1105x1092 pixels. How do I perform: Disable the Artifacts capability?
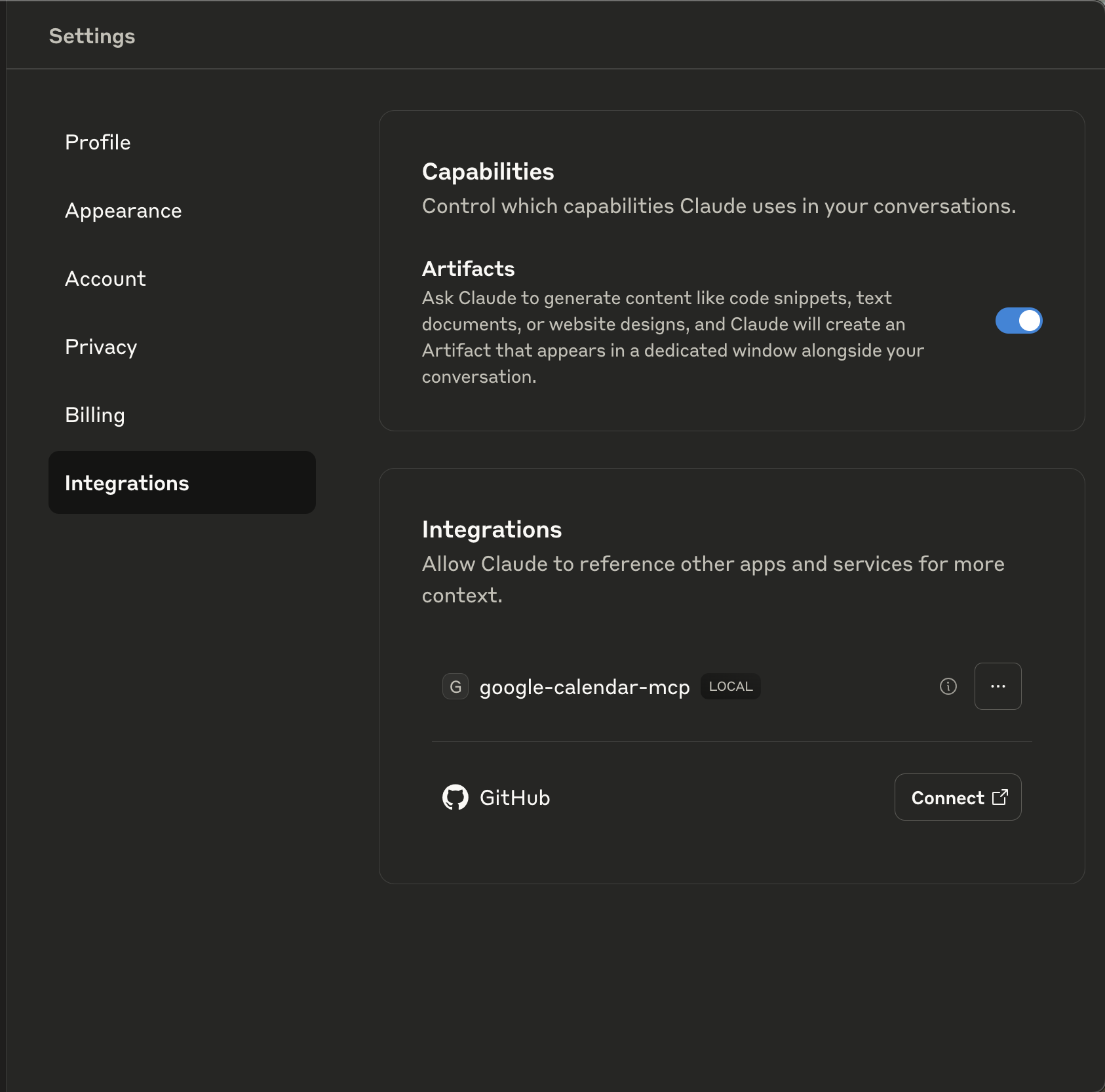tap(1018, 321)
